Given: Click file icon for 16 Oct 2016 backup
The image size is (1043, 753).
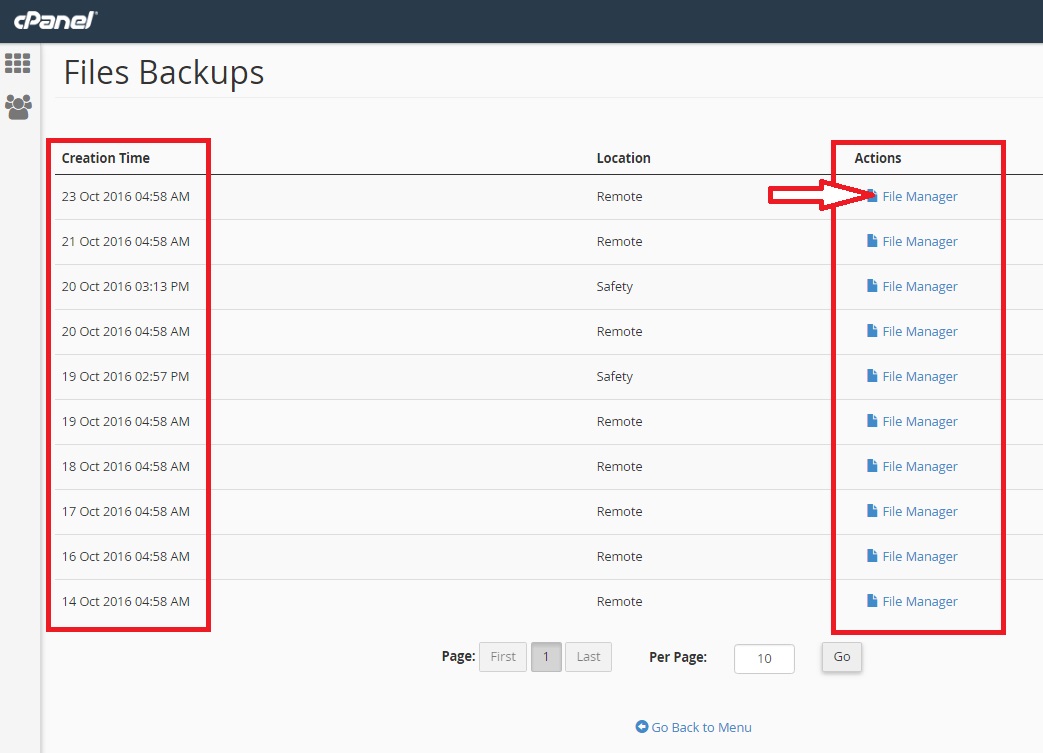Looking at the screenshot, I should coord(872,555).
